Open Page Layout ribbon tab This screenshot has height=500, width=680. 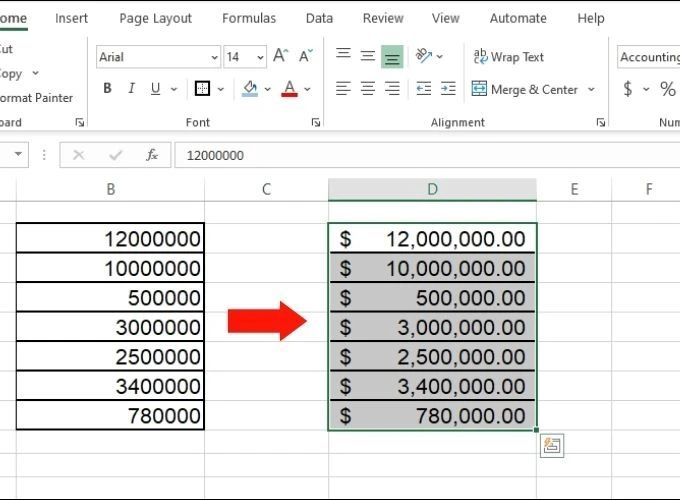click(x=155, y=18)
